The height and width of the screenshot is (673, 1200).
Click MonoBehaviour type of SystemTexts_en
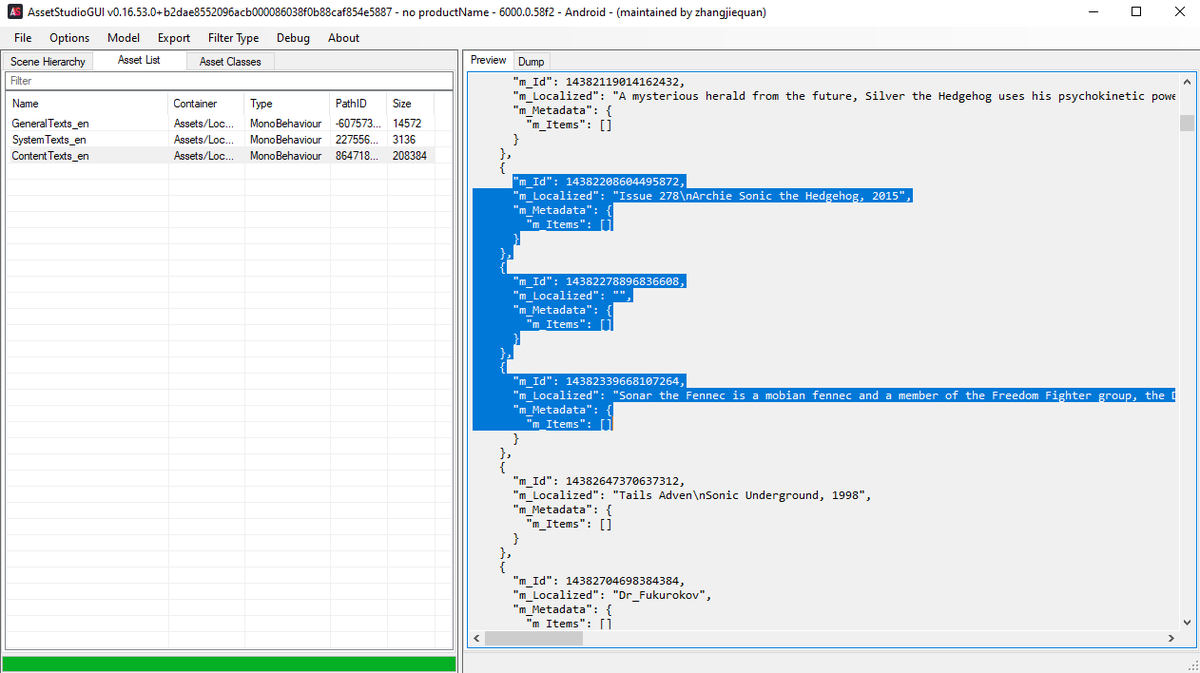(286, 139)
